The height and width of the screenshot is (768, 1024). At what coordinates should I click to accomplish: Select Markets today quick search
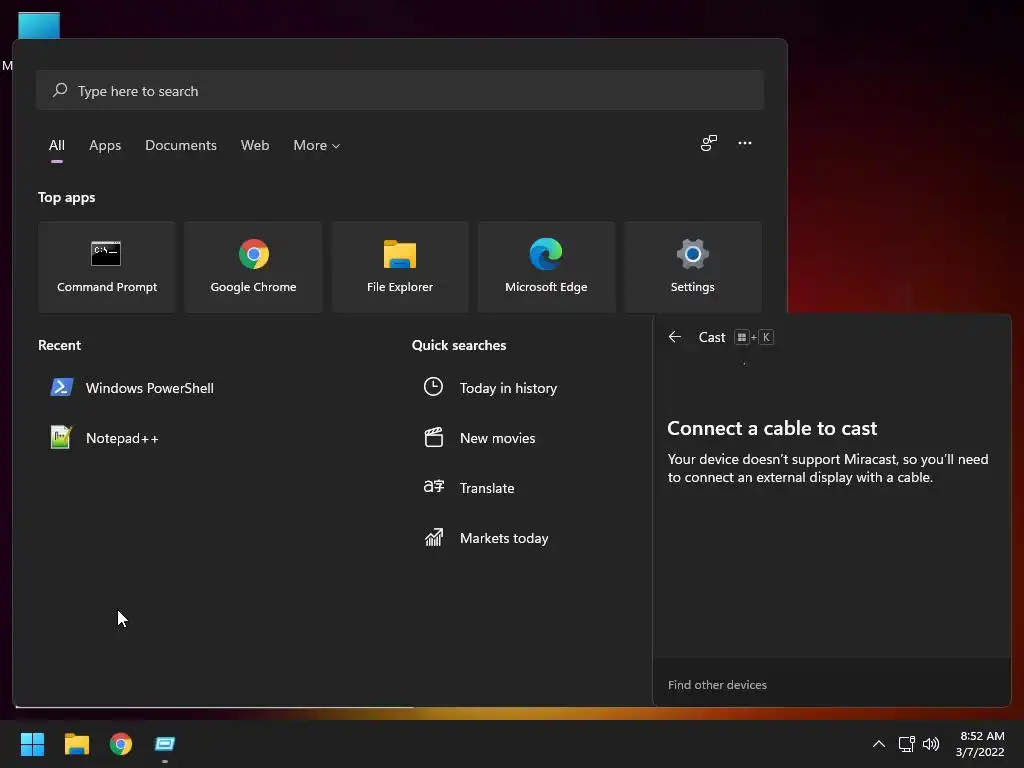tap(486, 538)
